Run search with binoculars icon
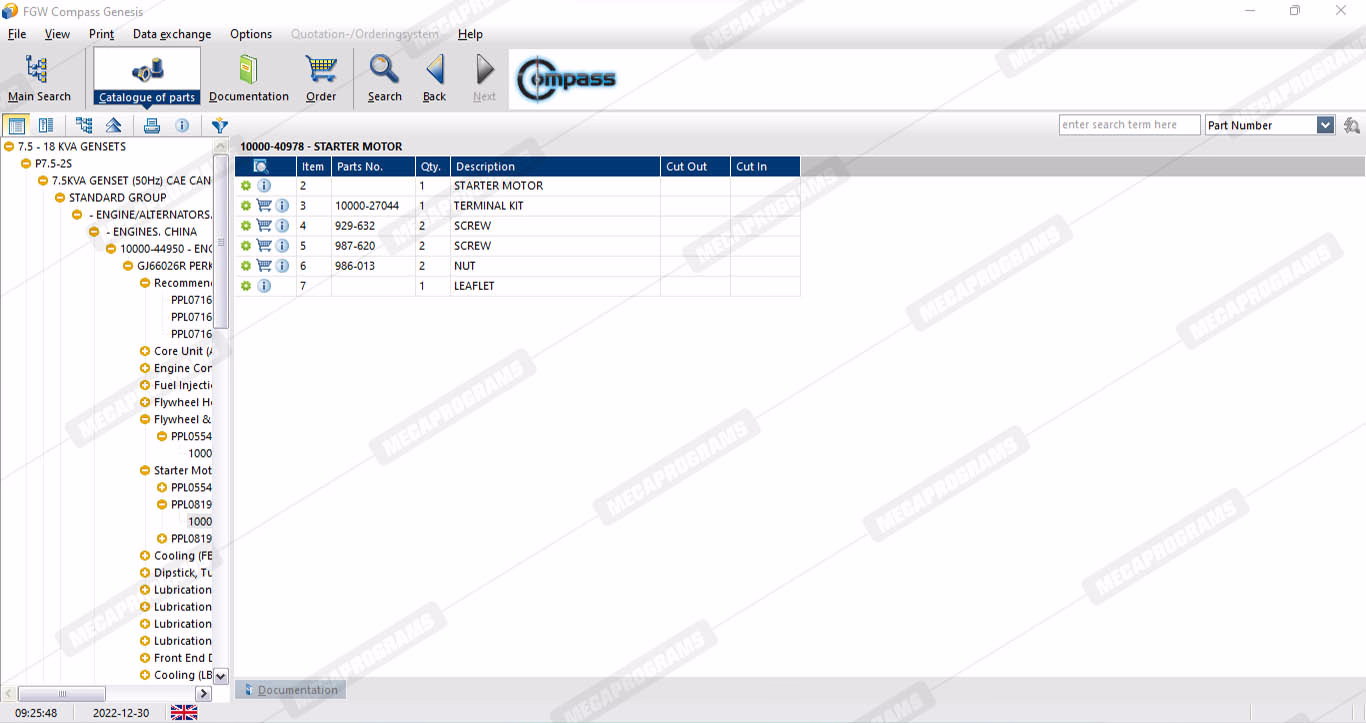1366x723 pixels. click(x=1351, y=125)
